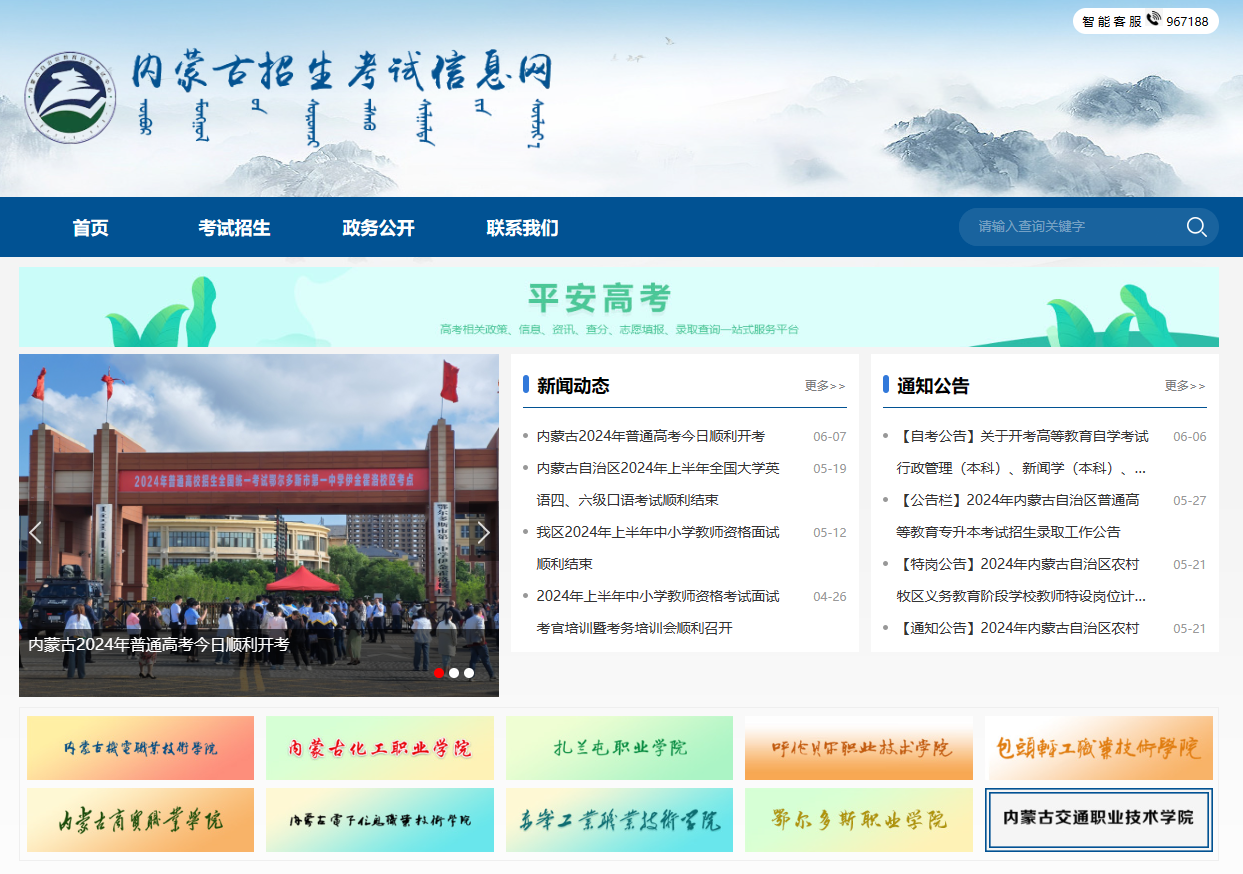The height and width of the screenshot is (874, 1243).
Task: Click the phone icon beside 智能客服
Action: [1153, 20]
